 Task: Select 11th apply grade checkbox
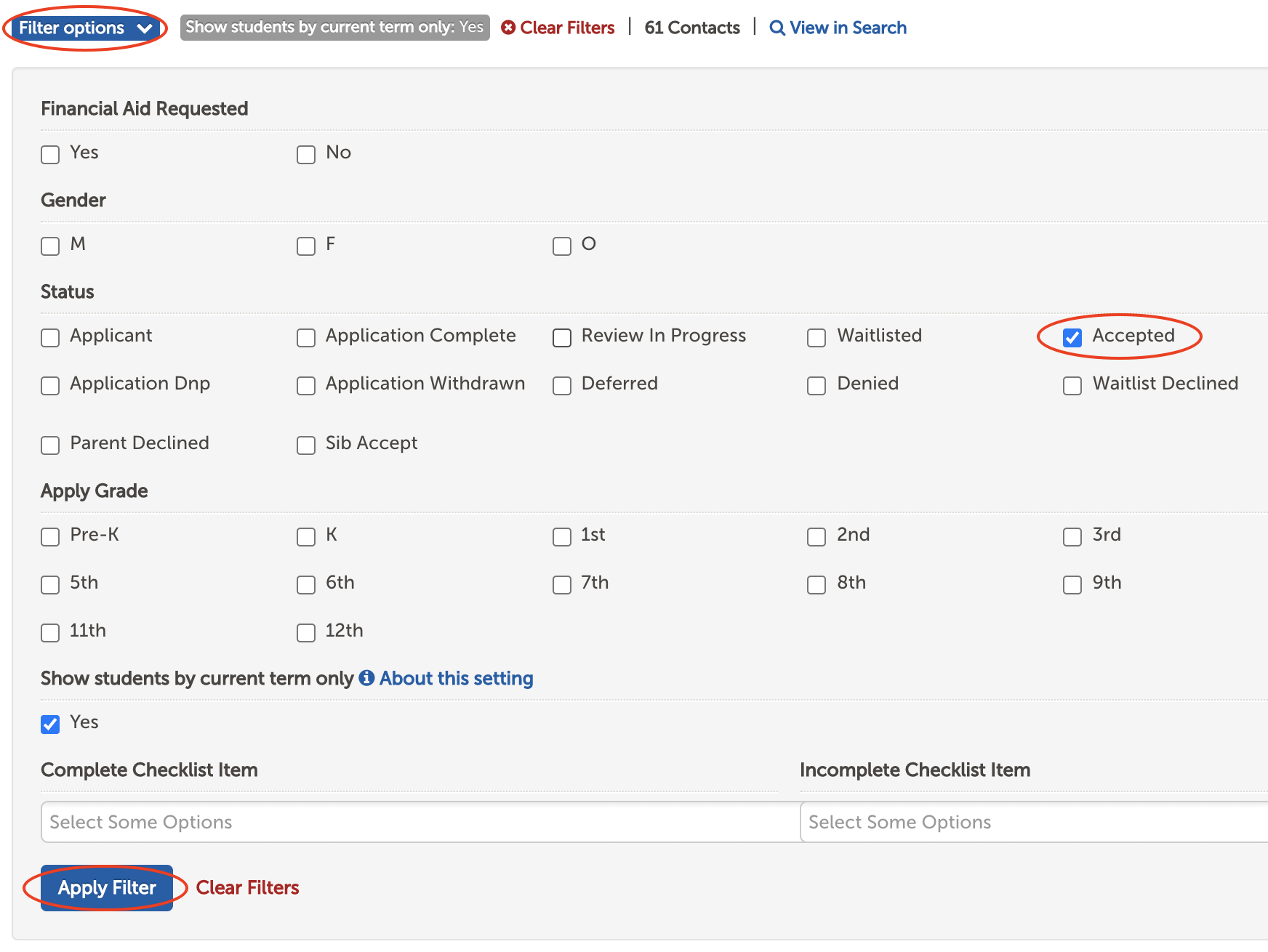coord(50,632)
